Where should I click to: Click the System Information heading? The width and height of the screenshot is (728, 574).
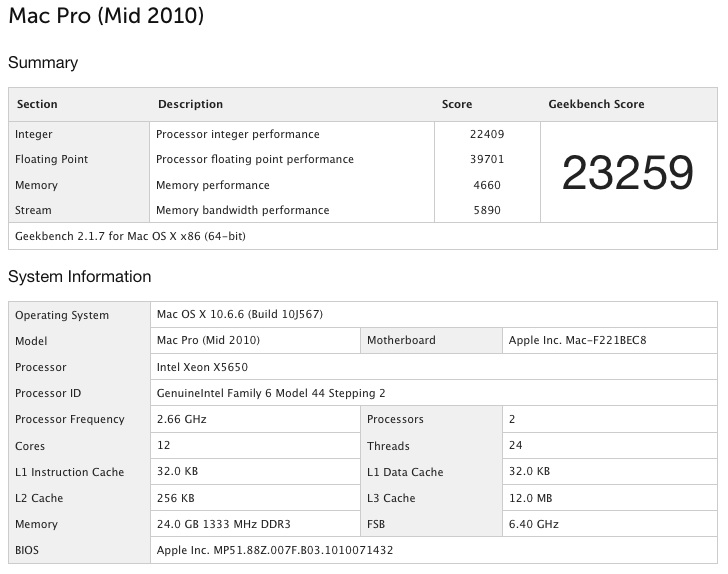coord(80,277)
